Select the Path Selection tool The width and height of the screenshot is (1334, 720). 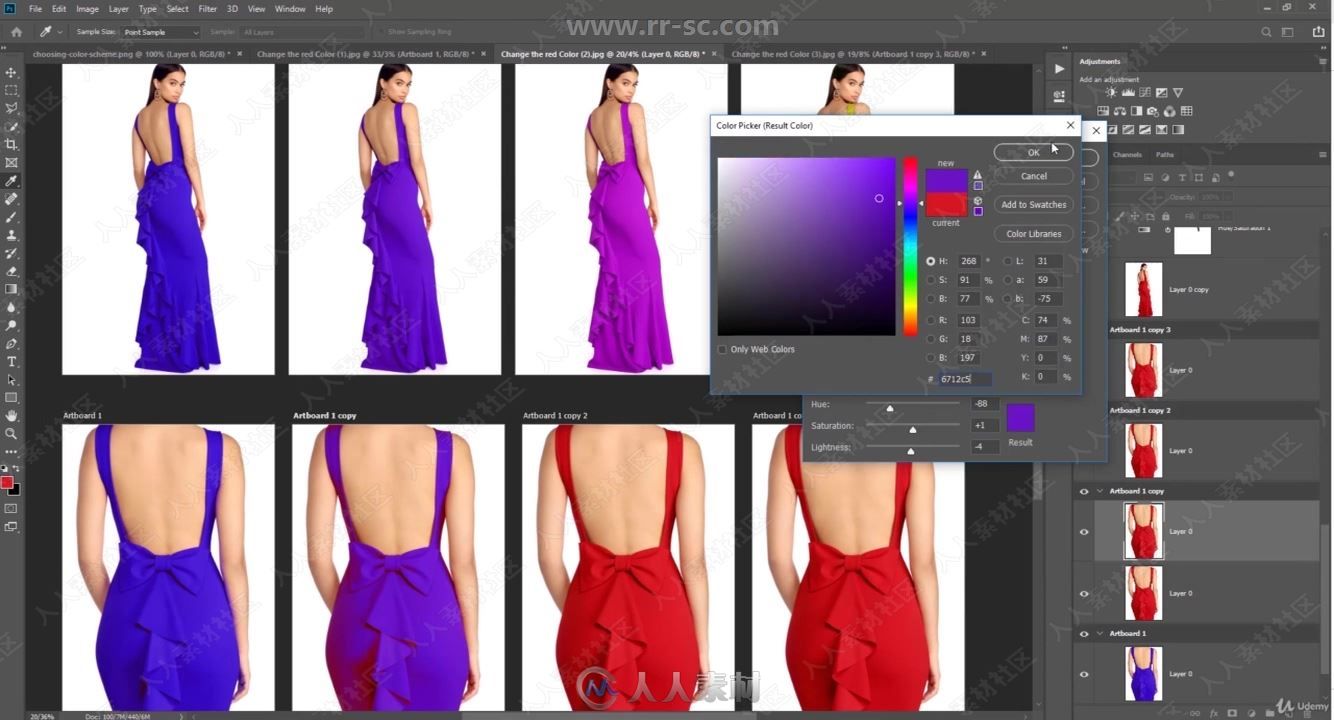(x=11, y=379)
